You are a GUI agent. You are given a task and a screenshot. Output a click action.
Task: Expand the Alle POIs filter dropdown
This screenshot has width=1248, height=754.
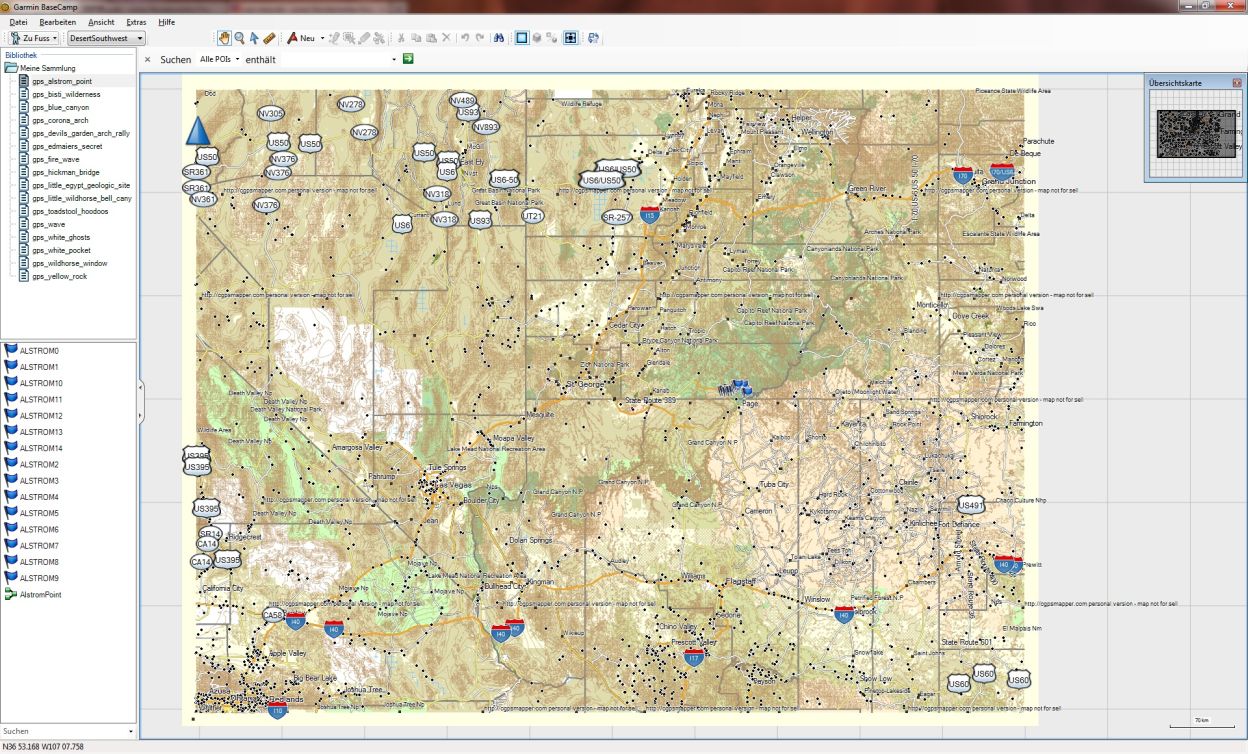coord(220,59)
